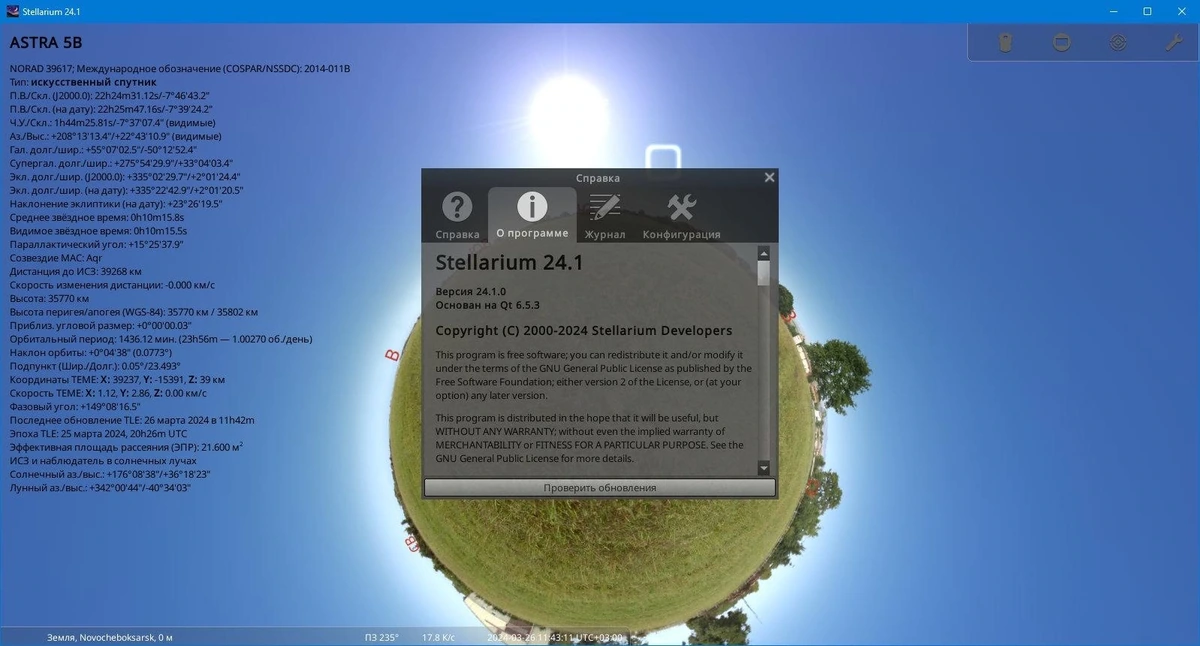Click the scrollbar up arrow in About text
The image size is (1200, 646).
764,254
